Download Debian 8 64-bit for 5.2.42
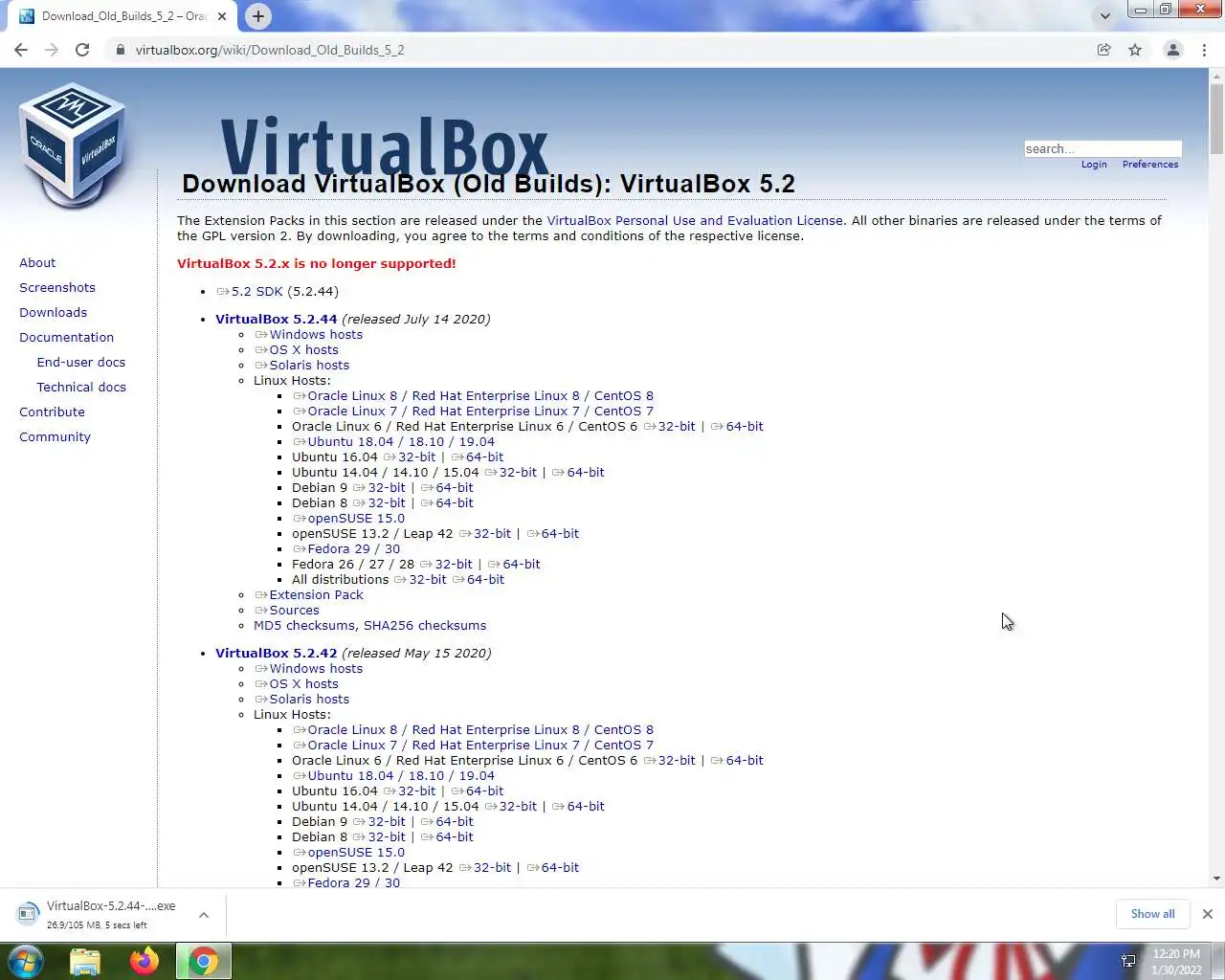This screenshot has height=980, width=1225. [x=447, y=837]
